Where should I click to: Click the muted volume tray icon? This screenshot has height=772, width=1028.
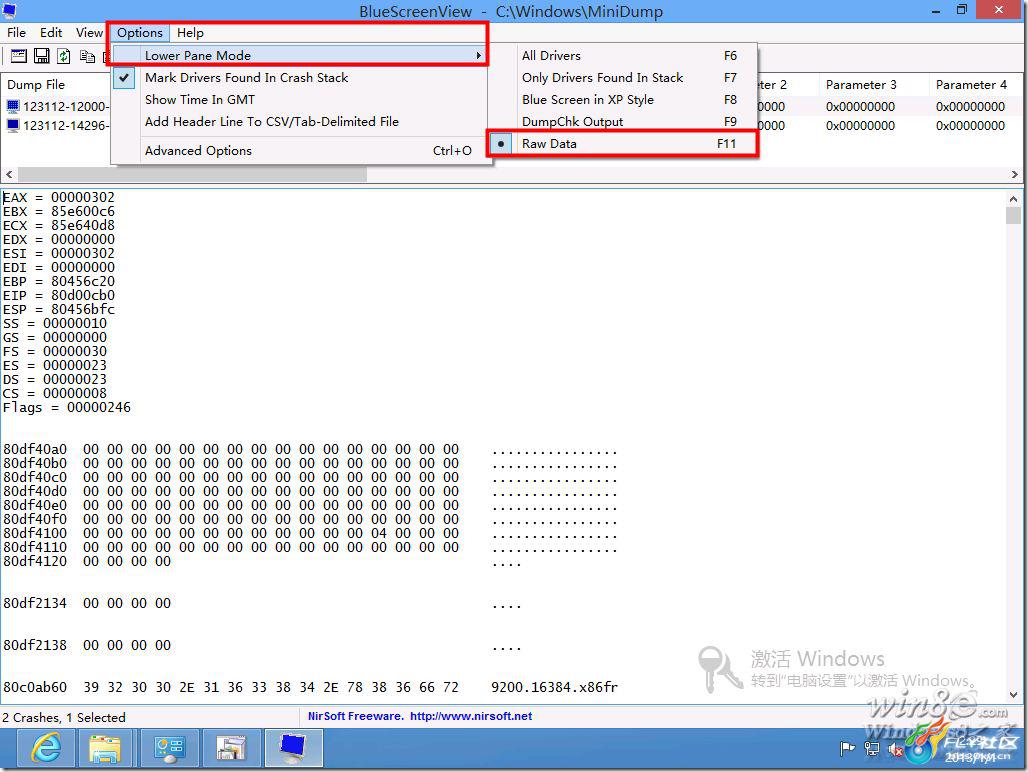coord(895,748)
